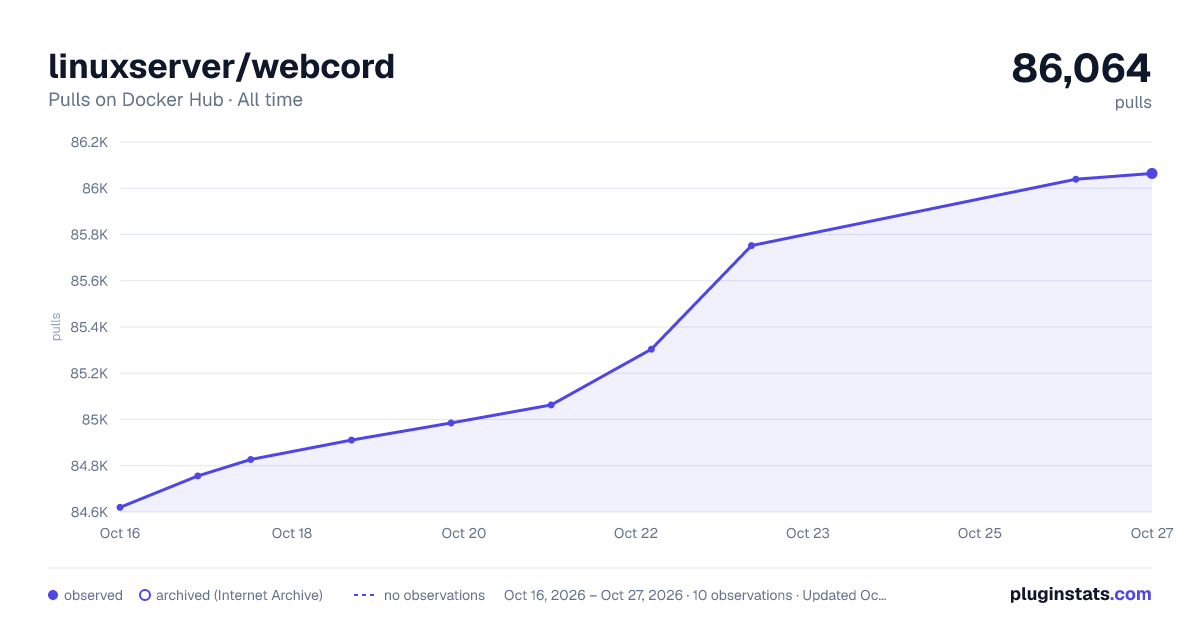The height and width of the screenshot is (630, 1200).
Task: Select the data point near 85.75K pulls
Action: pyautogui.click(x=751, y=245)
